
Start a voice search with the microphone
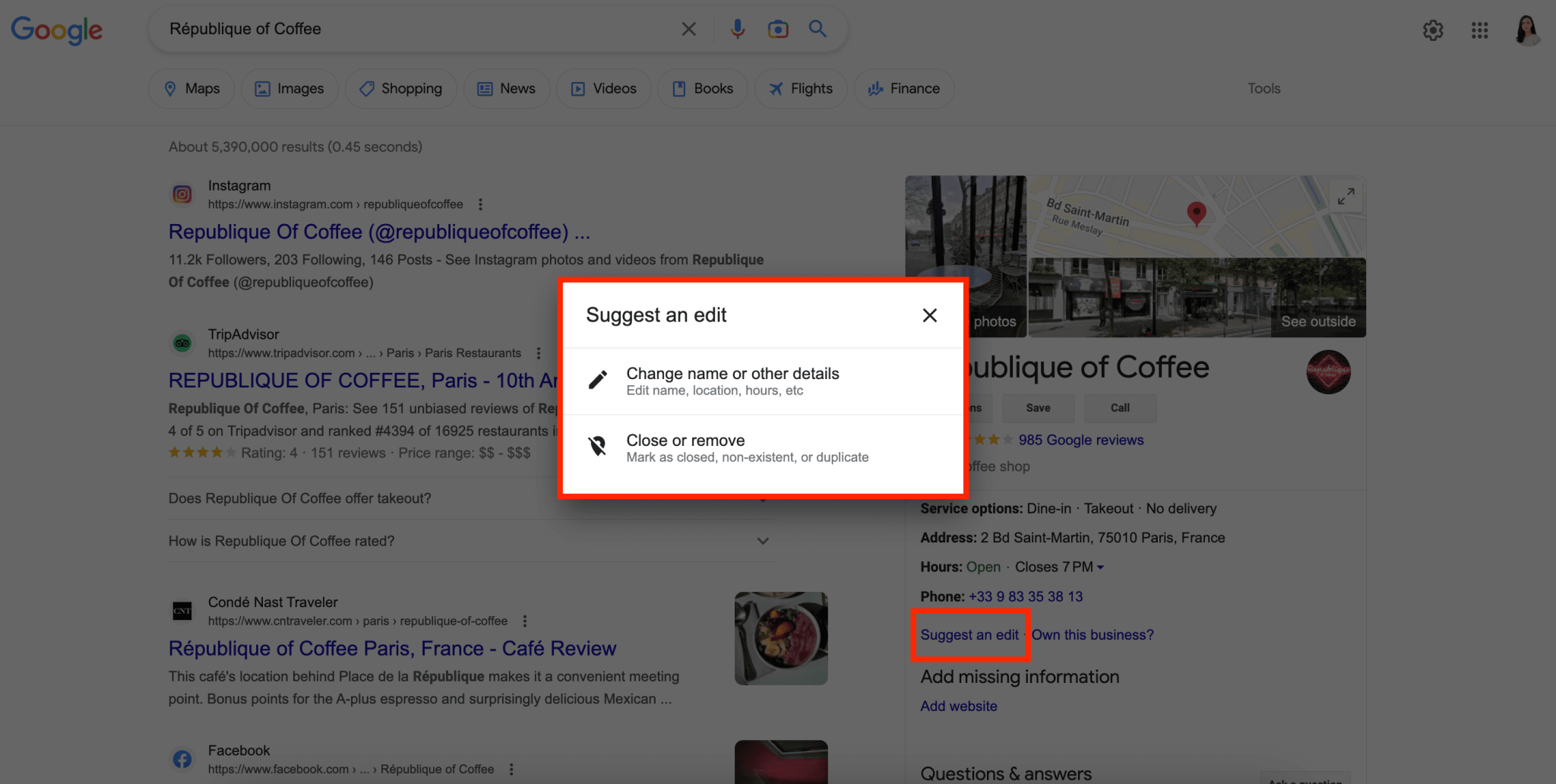click(736, 28)
